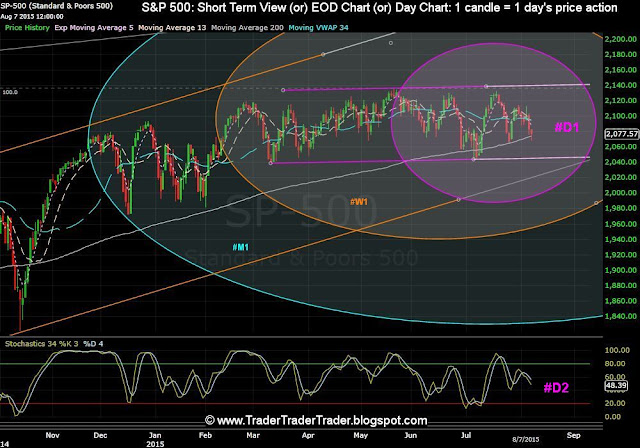Click the 1,980.00 price axis label
Screen dimensions: 640x448
pyautogui.click(x=621, y=208)
